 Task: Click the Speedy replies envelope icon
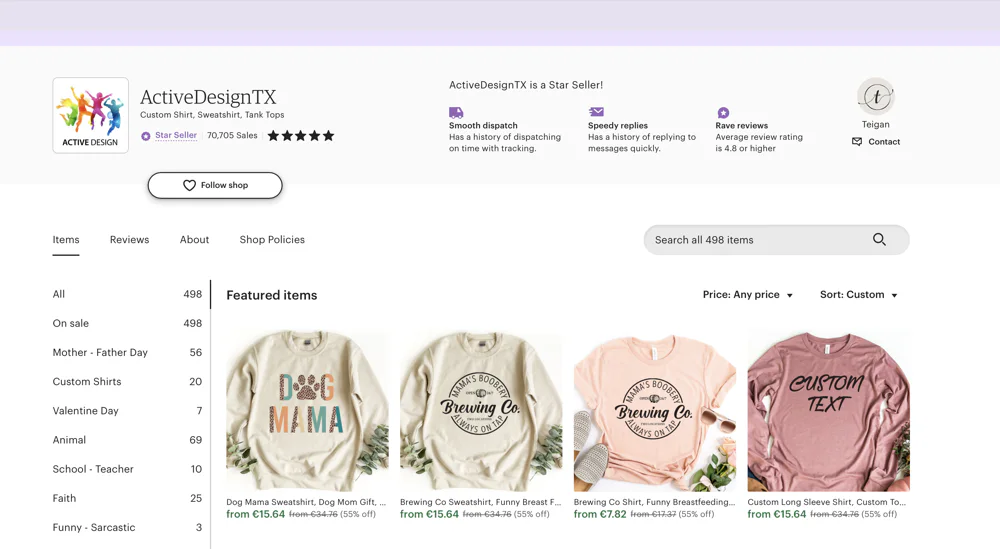596,112
